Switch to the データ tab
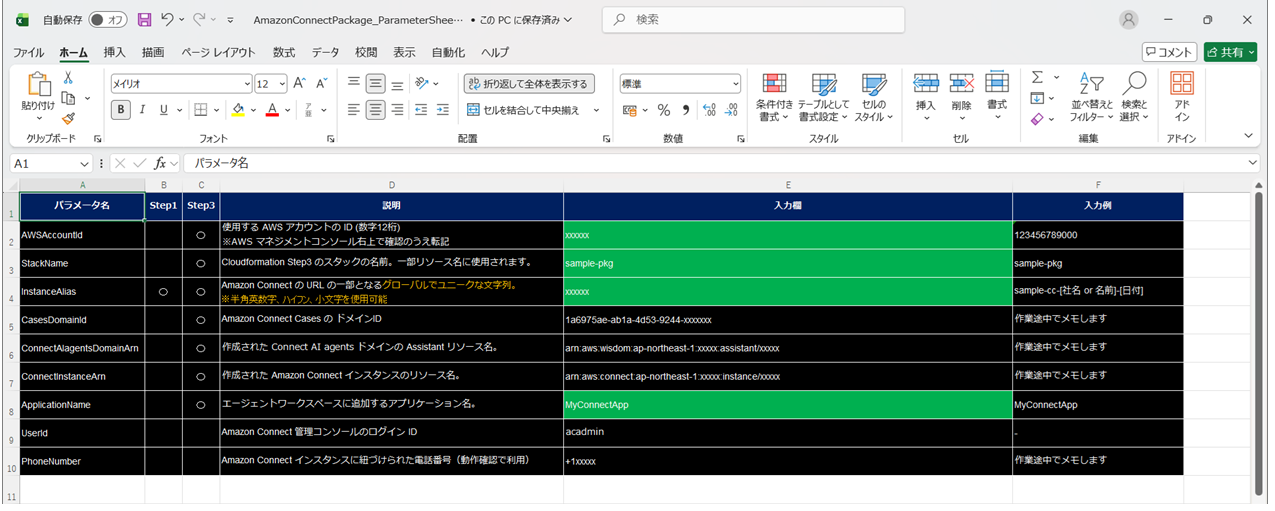1275x511 pixels. [x=325, y=52]
